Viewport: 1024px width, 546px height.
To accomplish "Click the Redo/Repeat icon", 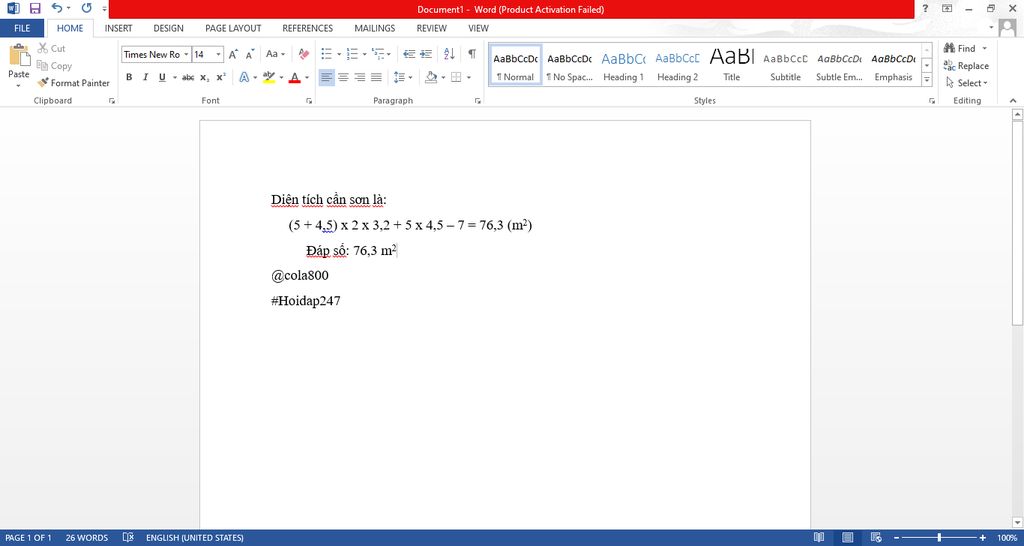I will 86,8.
